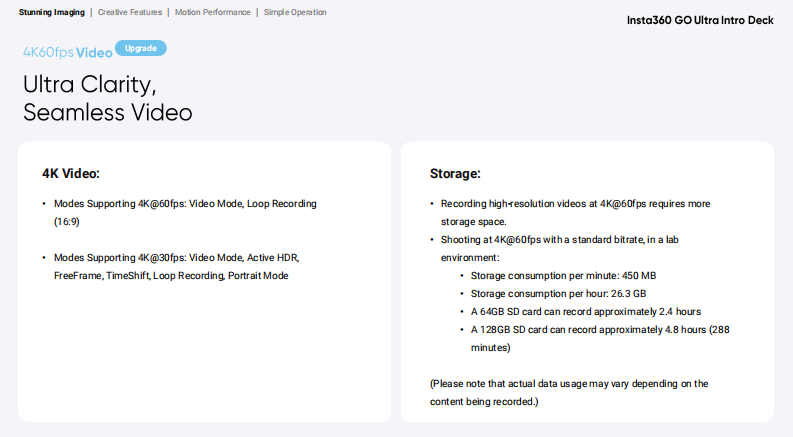The image size is (793, 437).
Task: Open the Stunning Imaging tab
Action: [x=51, y=13]
